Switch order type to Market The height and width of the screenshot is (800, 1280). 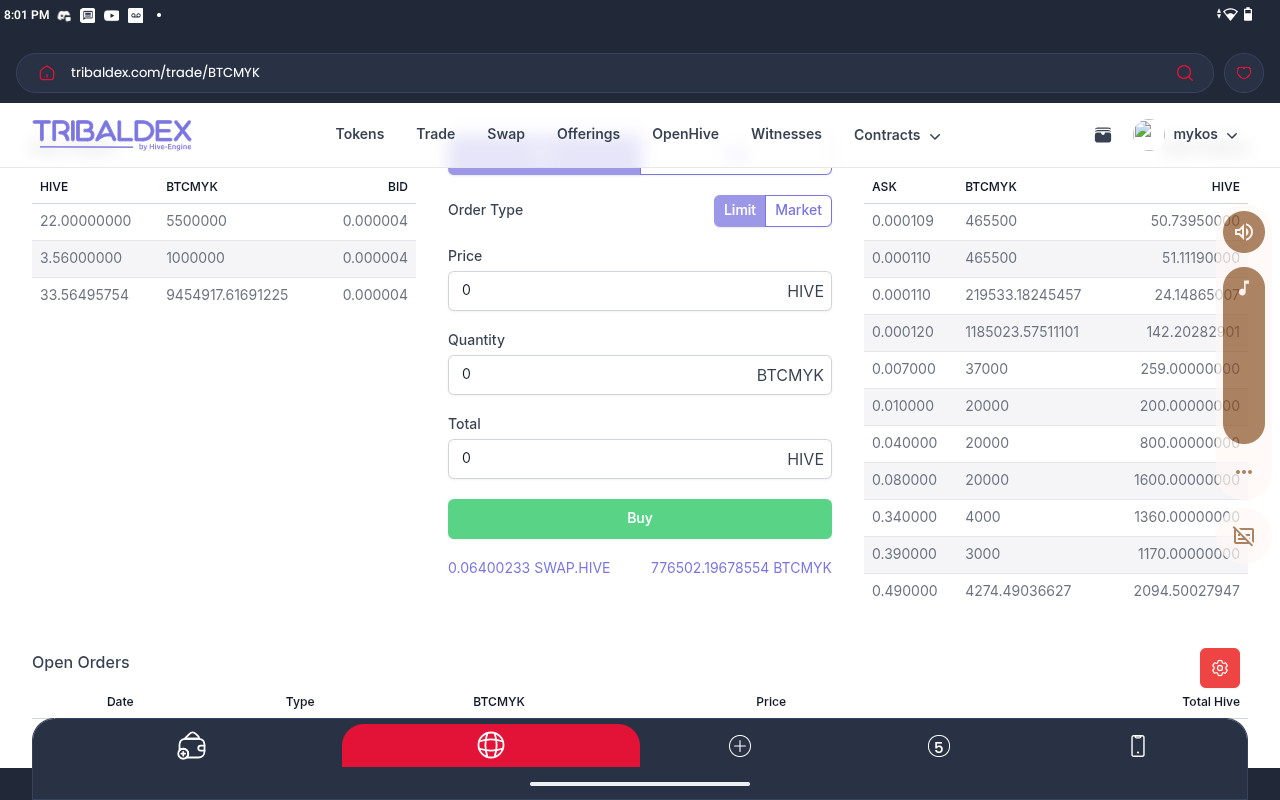798,210
